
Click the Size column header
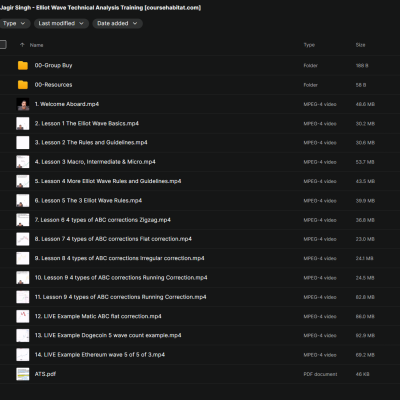[360, 45]
